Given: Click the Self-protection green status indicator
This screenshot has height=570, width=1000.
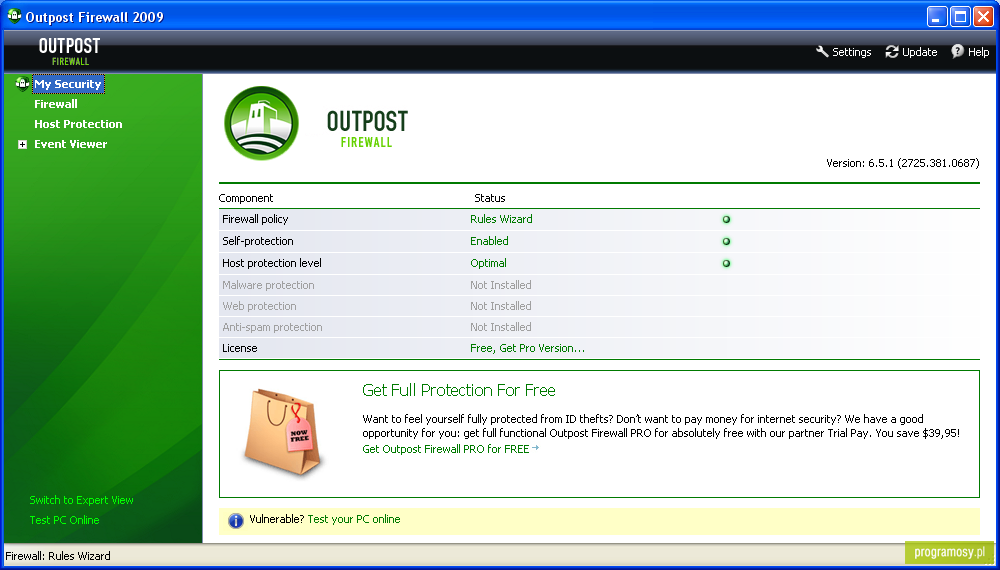Looking at the screenshot, I should coord(726,242).
